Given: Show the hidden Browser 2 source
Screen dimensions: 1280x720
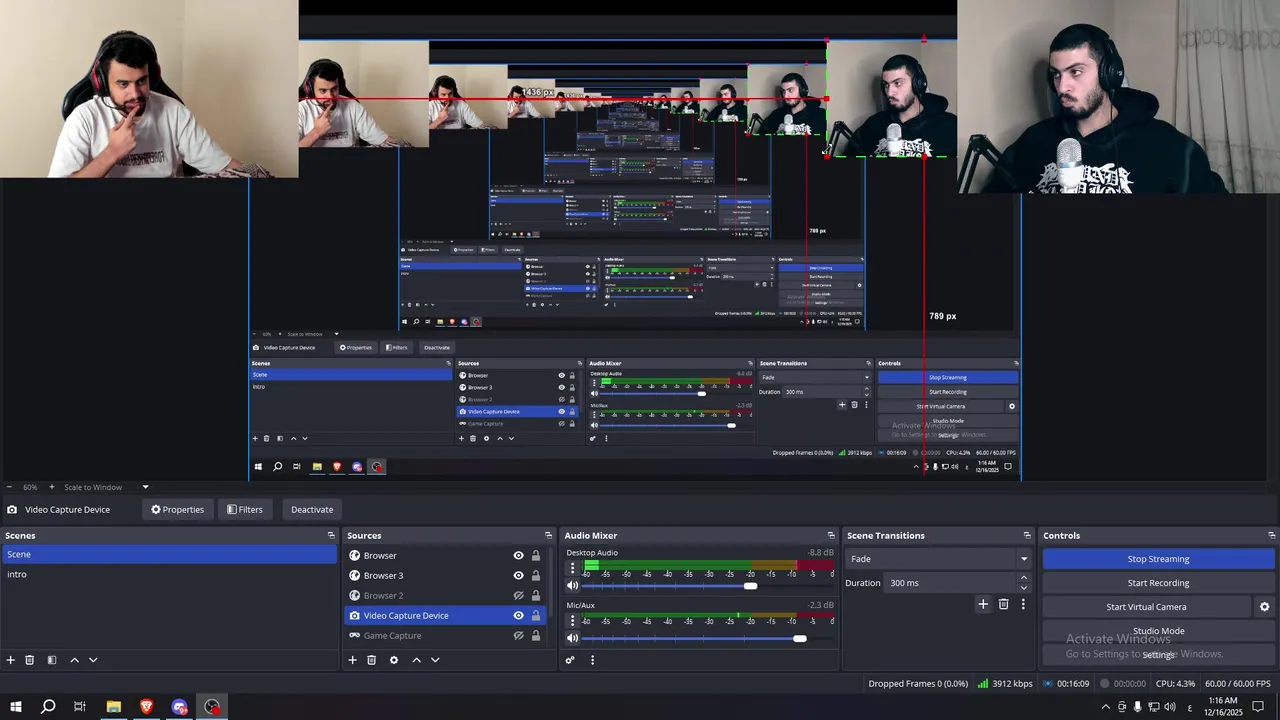Looking at the screenshot, I should 518,596.
